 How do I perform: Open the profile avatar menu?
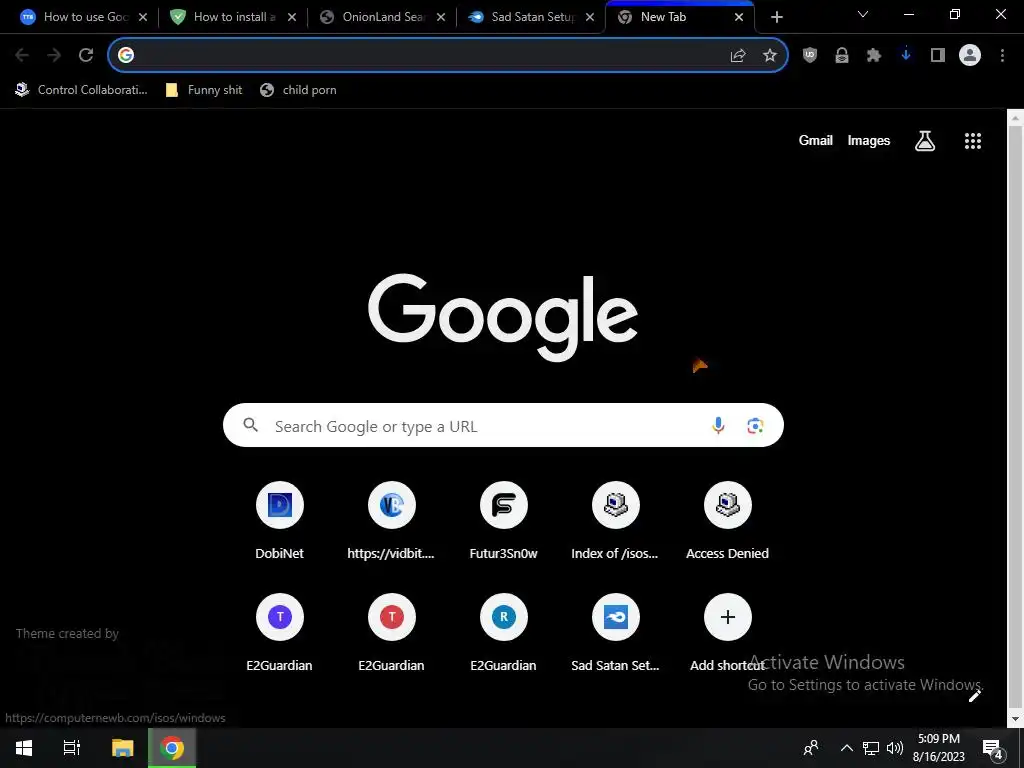click(970, 56)
